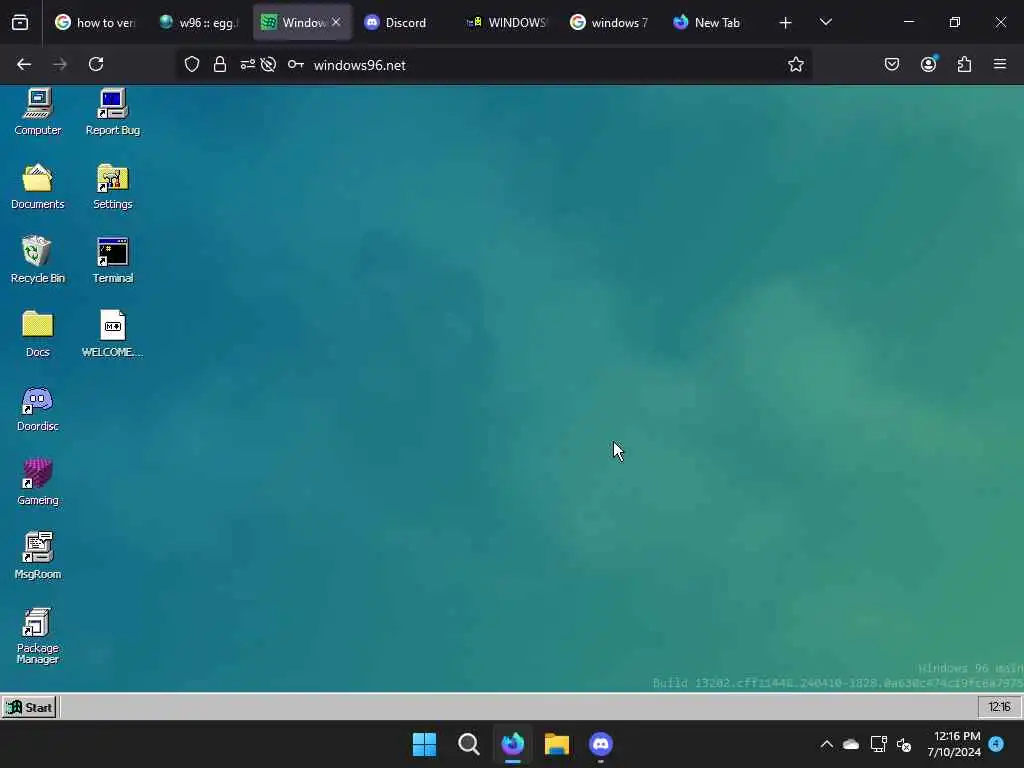Image resolution: width=1024 pixels, height=768 pixels.
Task: Open the Extensions puzzle icon
Action: (x=964, y=64)
